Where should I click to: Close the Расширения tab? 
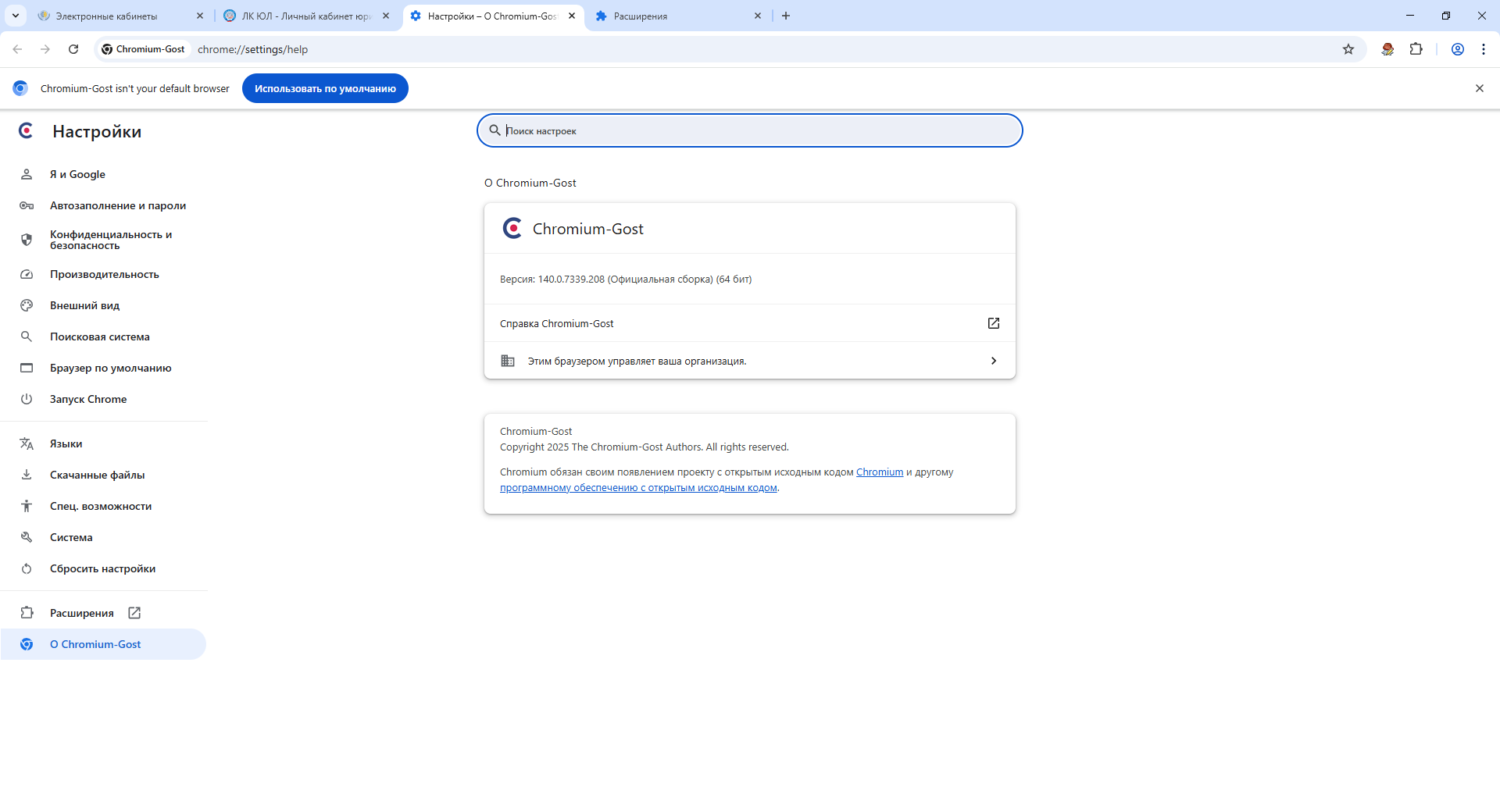click(x=758, y=16)
